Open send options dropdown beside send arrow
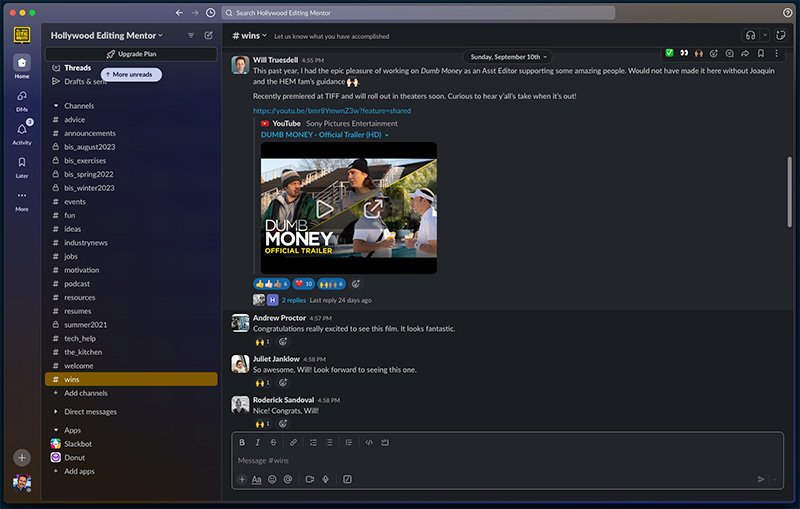The height and width of the screenshot is (509, 800). click(774, 479)
